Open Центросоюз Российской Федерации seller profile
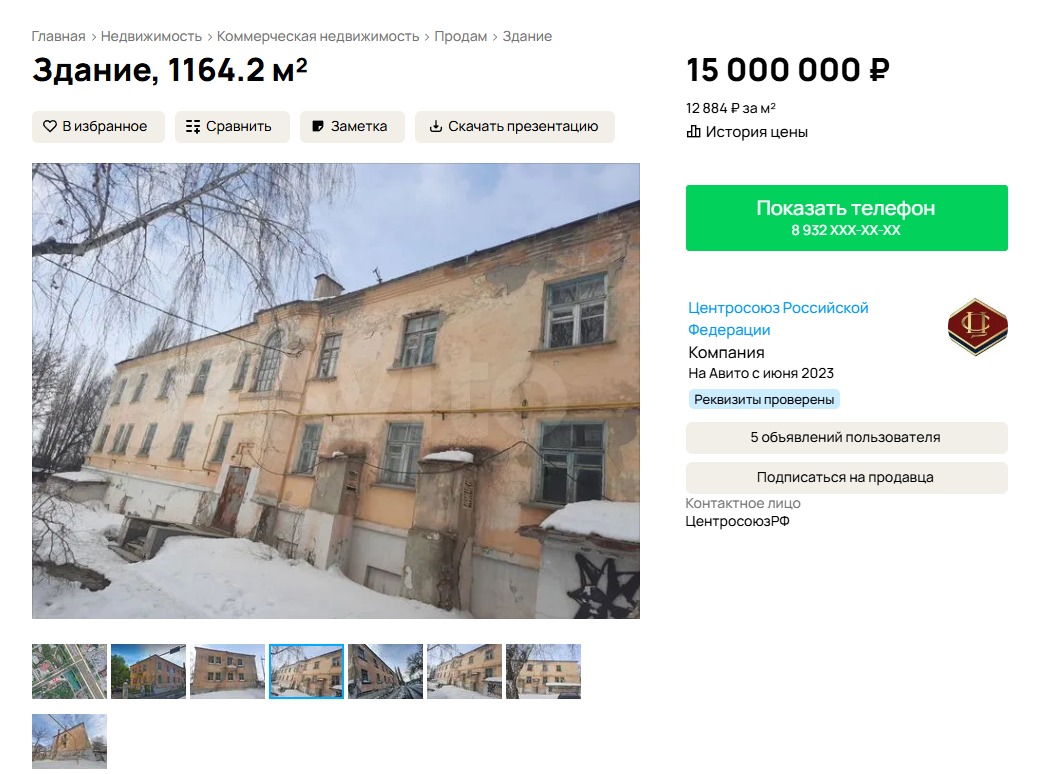 [x=778, y=318]
